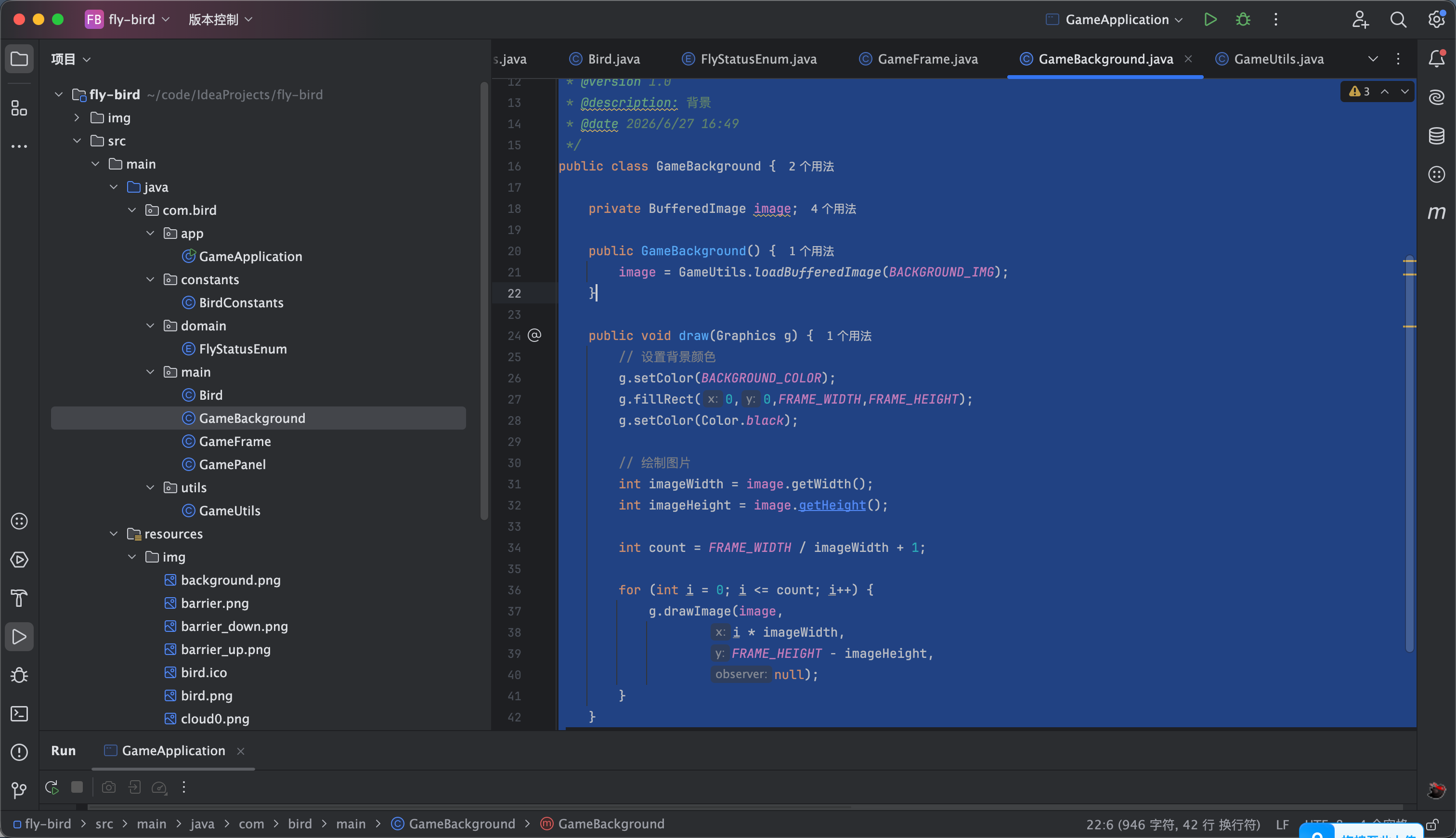
Task: Open Terminal tool window icon
Action: point(19,714)
